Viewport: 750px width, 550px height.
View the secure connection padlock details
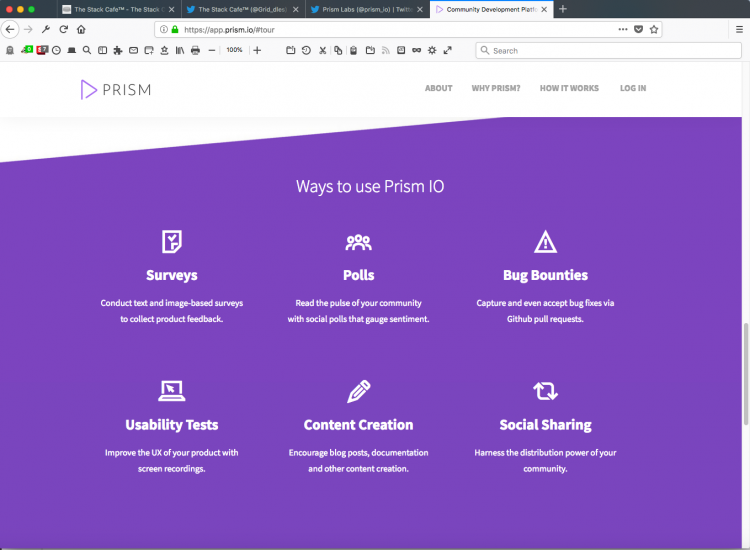175,29
